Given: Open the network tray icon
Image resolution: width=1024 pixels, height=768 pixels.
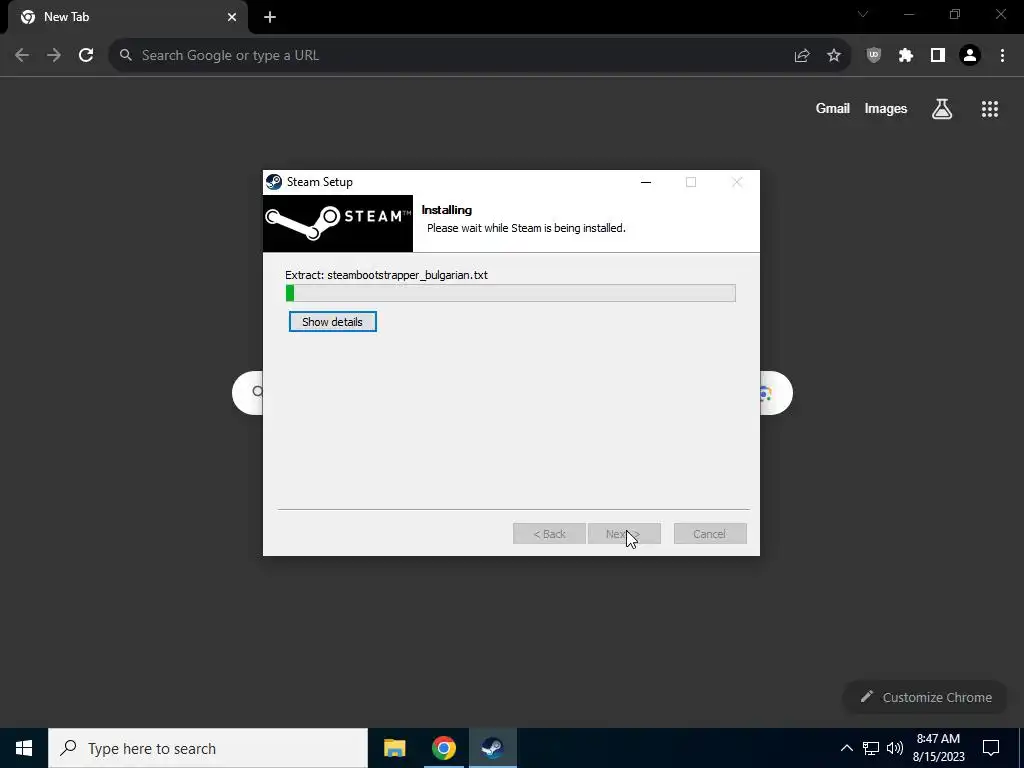Looking at the screenshot, I should pyautogui.click(x=871, y=748).
